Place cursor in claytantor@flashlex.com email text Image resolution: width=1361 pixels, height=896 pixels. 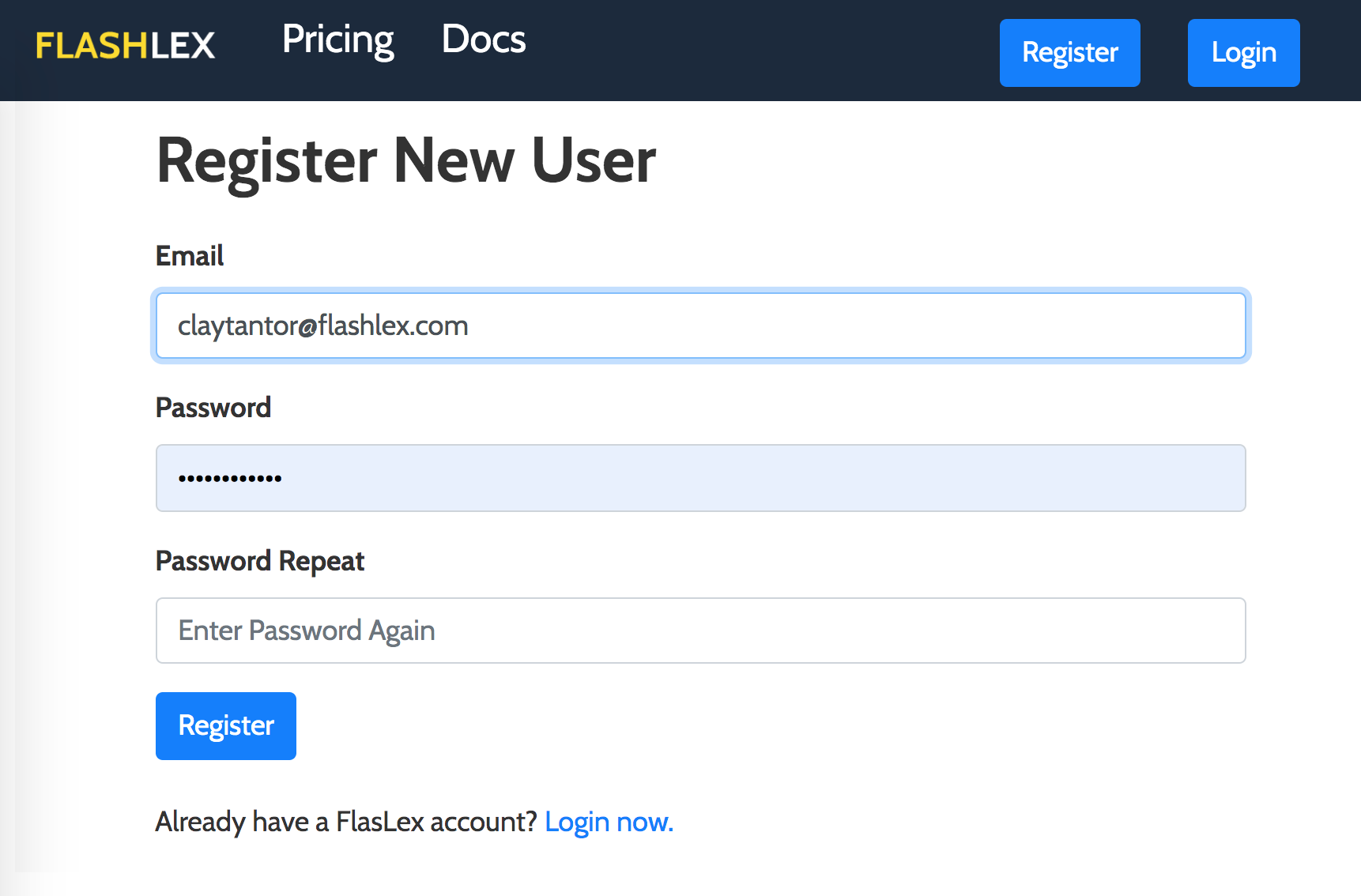[323, 326]
